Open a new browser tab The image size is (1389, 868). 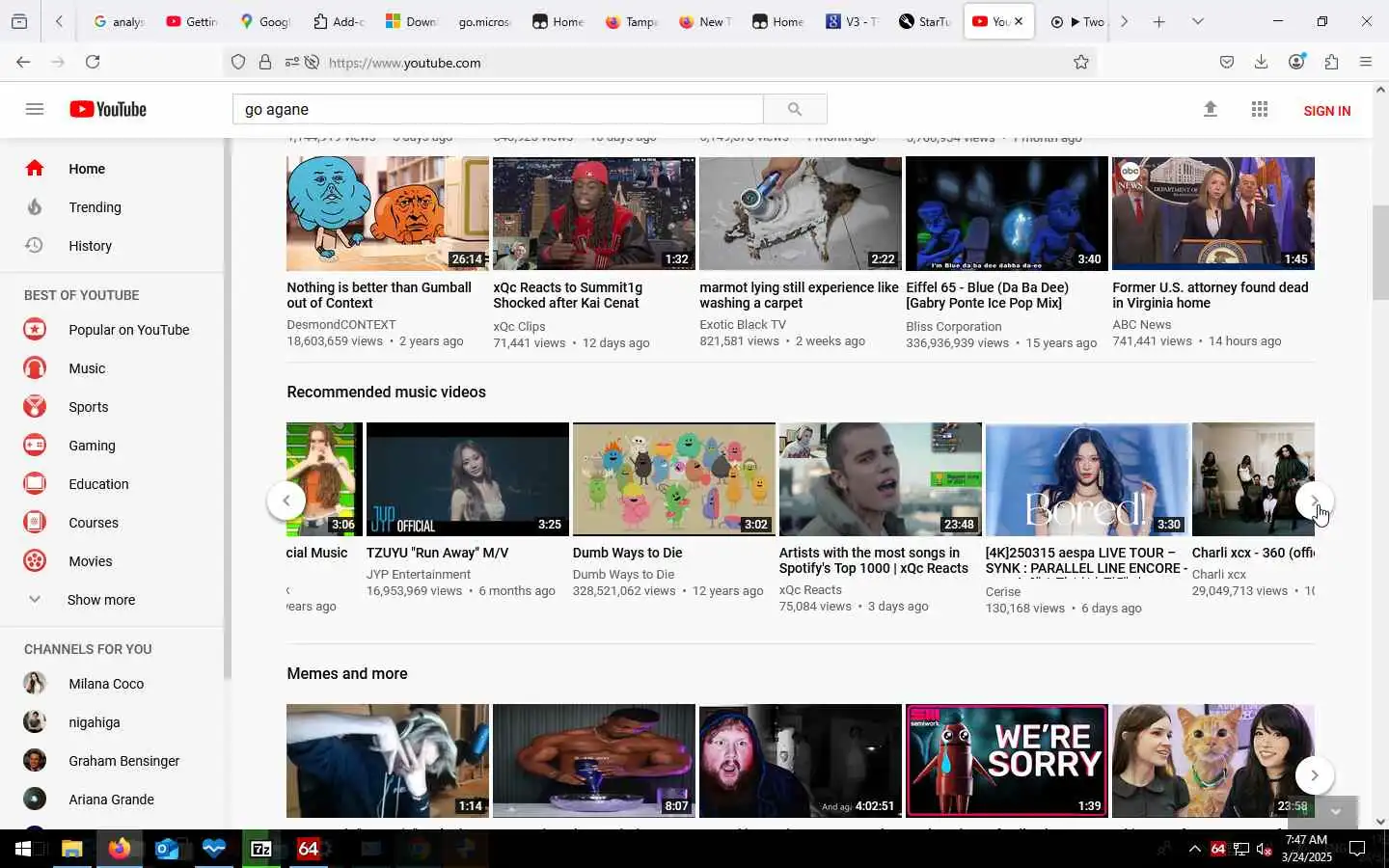[1159, 21]
